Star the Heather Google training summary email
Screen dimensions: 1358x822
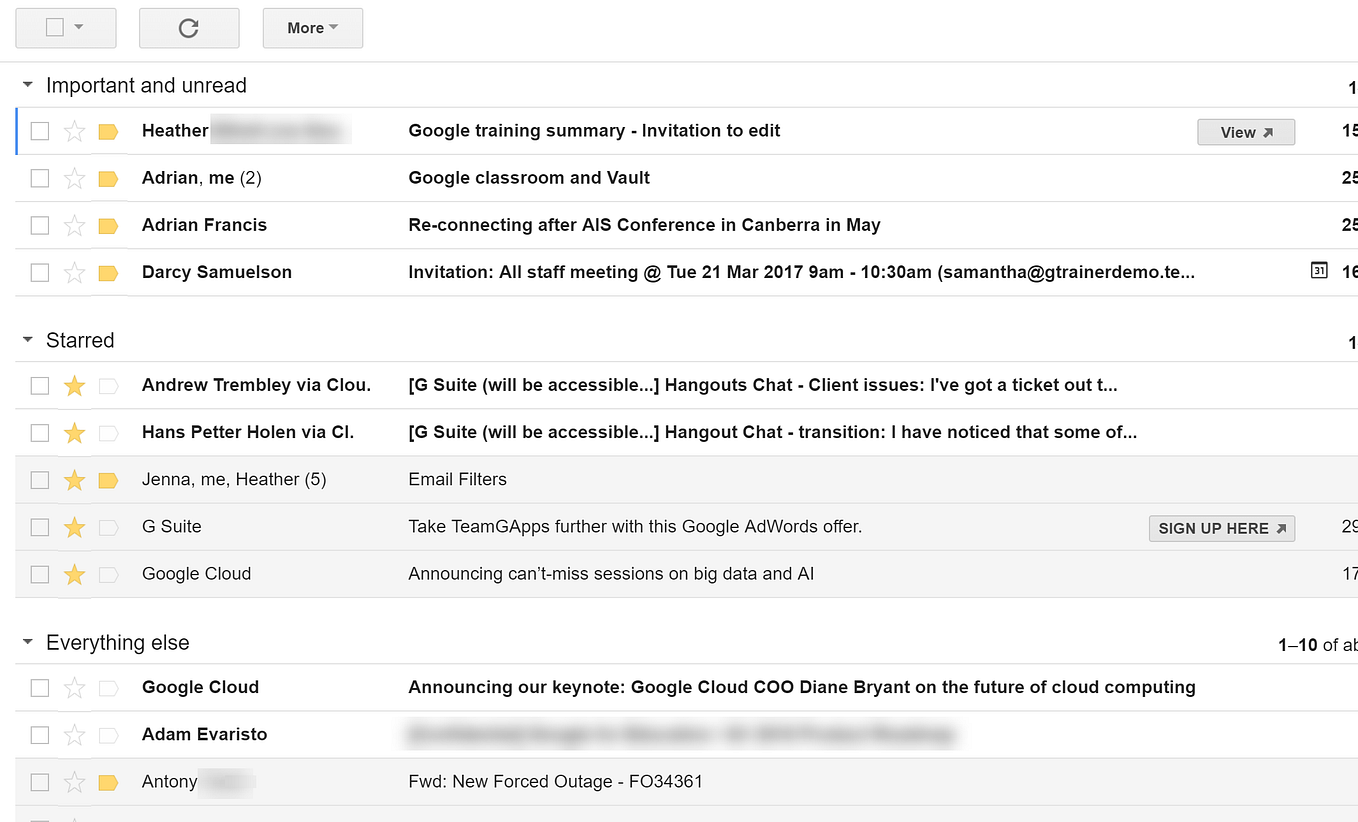(74, 131)
